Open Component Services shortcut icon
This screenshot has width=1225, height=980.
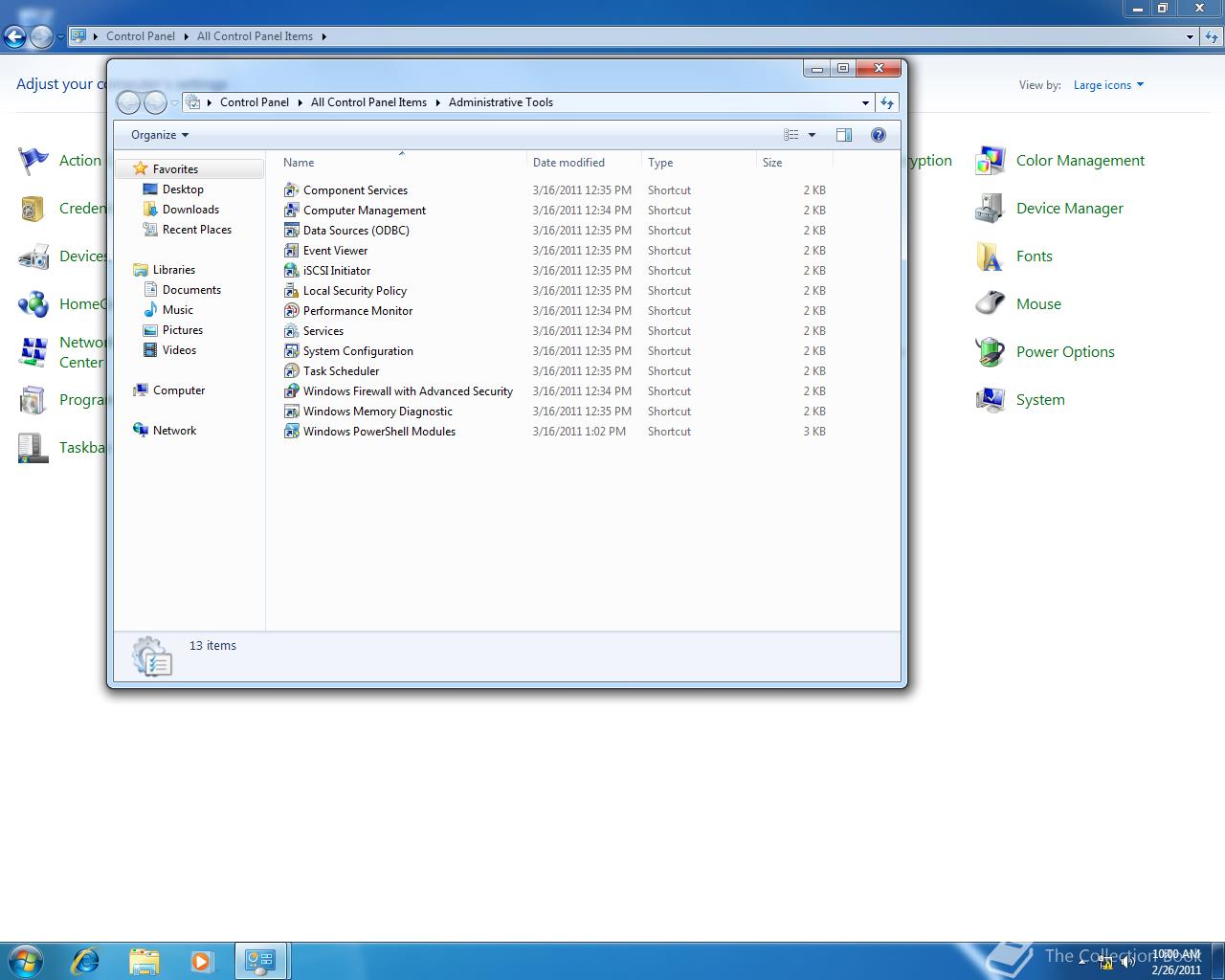click(x=292, y=190)
